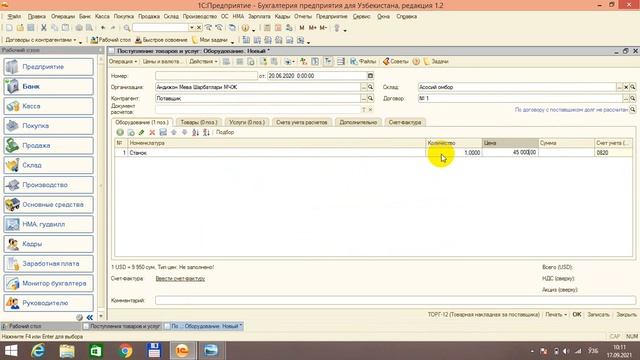The height and width of the screenshot is (360, 640).
Task: Open НМА, гудвилл section
Action: point(49,224)
